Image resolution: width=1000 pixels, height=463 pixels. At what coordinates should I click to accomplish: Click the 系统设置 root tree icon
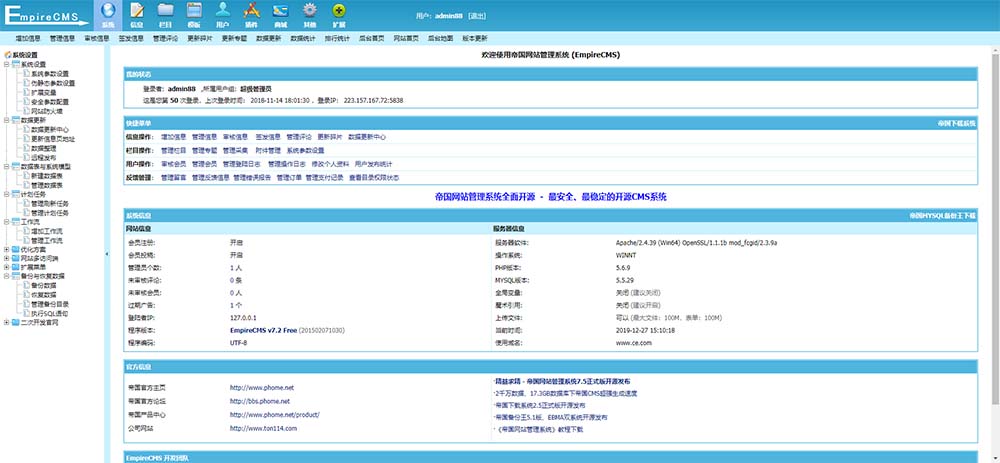(x=8, y=55)
